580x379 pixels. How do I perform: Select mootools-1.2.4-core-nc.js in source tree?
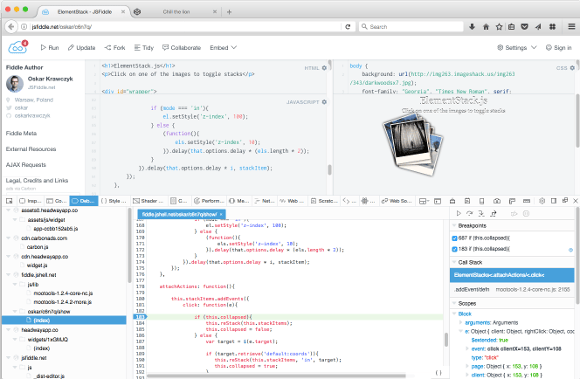coord(63,293)
